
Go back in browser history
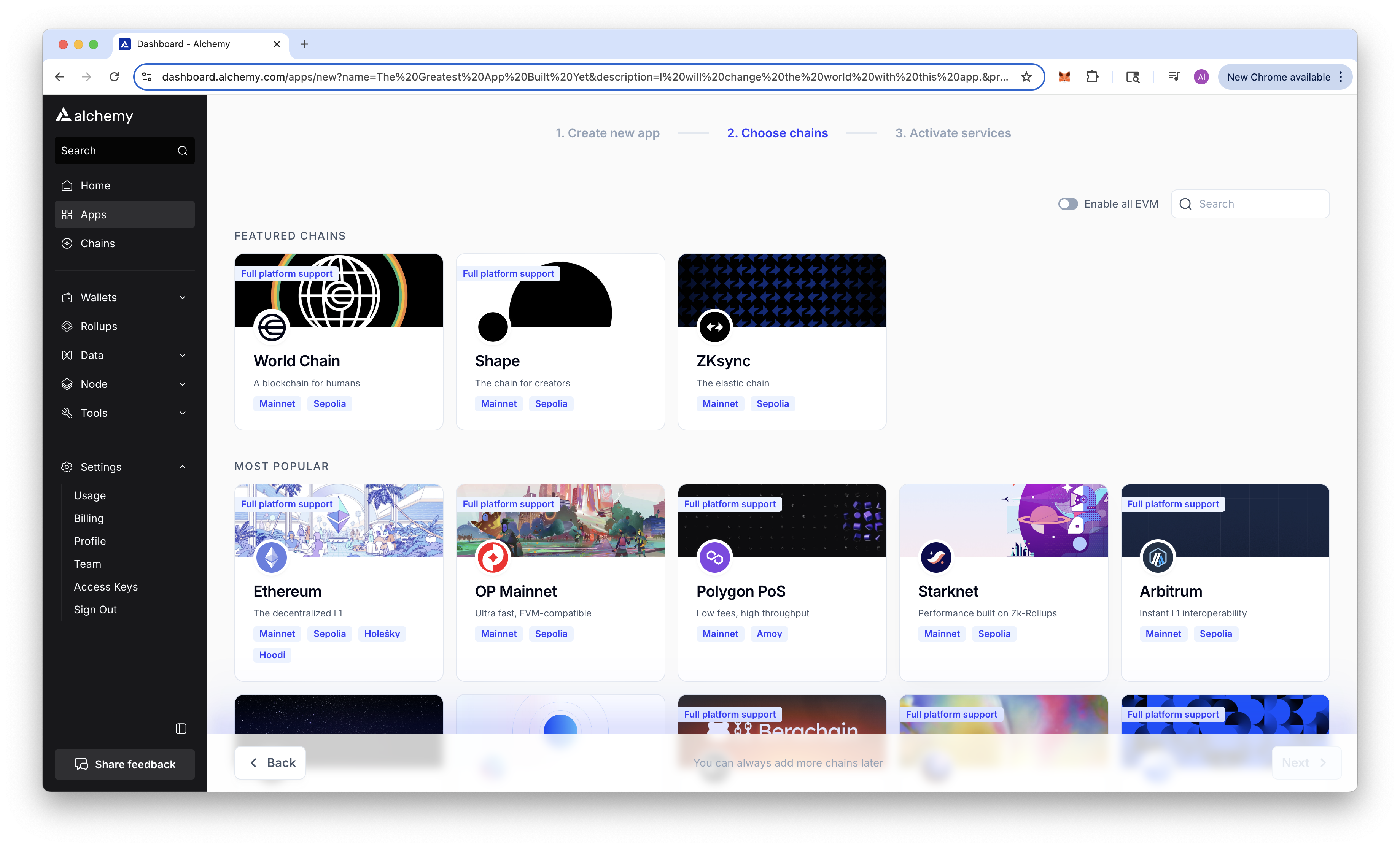(x=60, y=77)
